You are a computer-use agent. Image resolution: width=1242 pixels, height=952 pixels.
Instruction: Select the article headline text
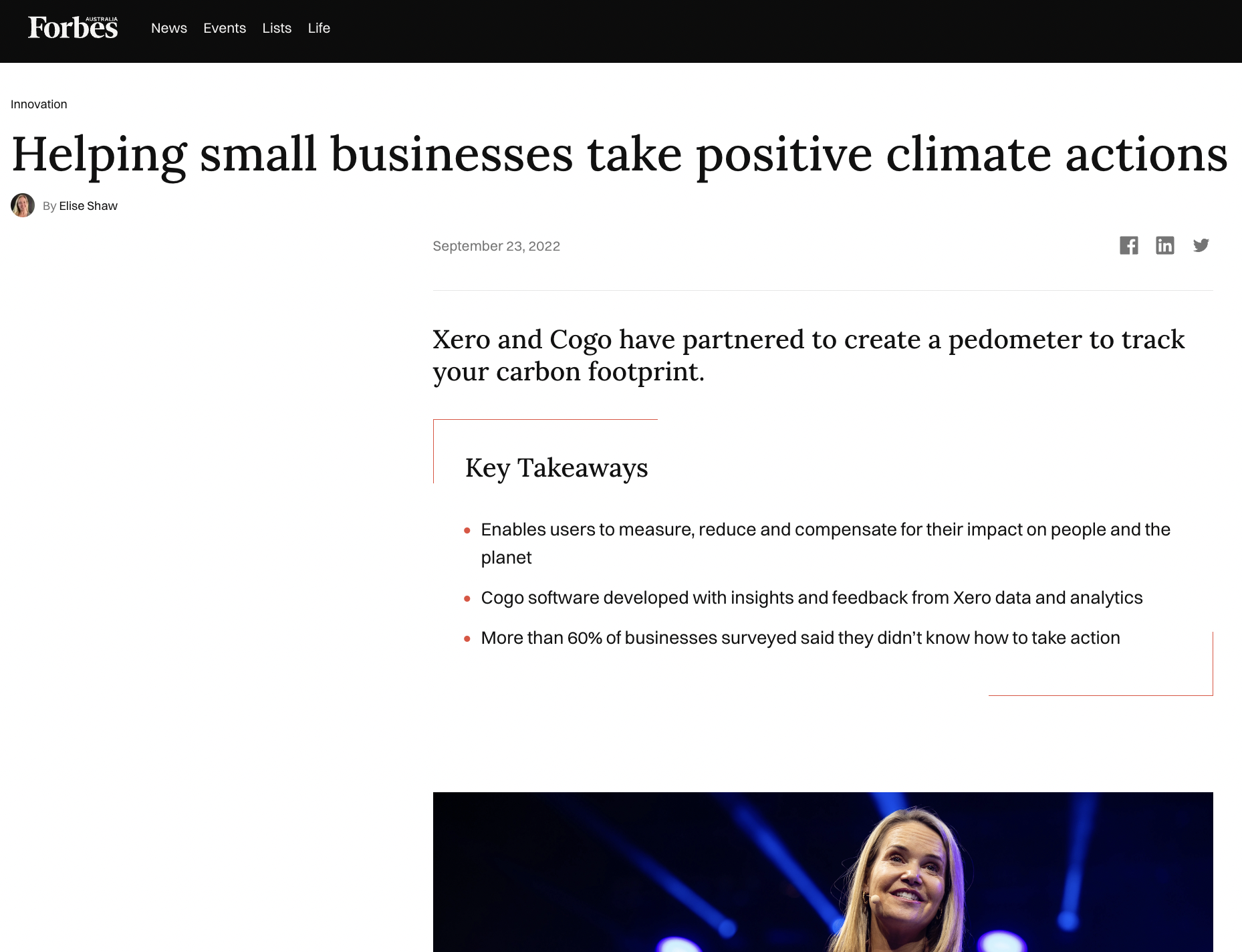[620, 155]
